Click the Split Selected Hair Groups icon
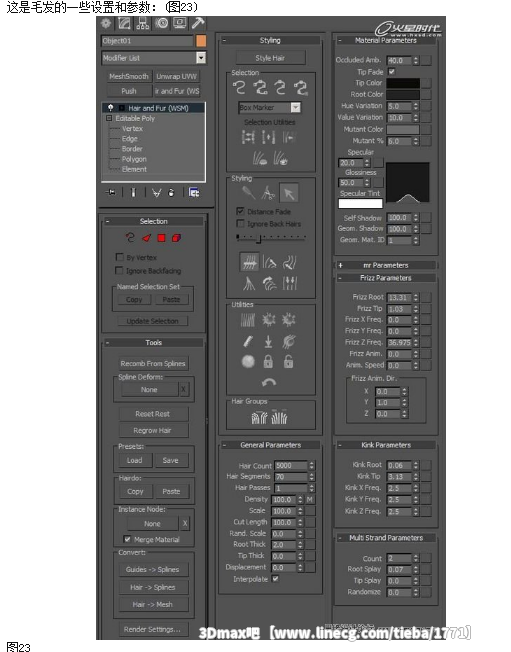 pos(259,417)
